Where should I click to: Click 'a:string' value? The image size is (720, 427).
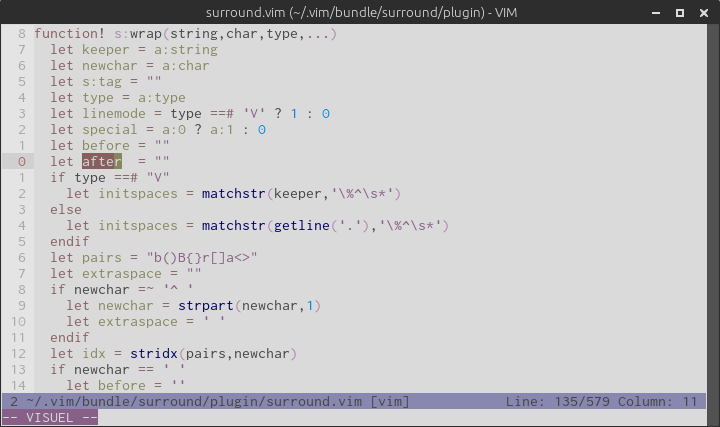(x=186, y=50)
